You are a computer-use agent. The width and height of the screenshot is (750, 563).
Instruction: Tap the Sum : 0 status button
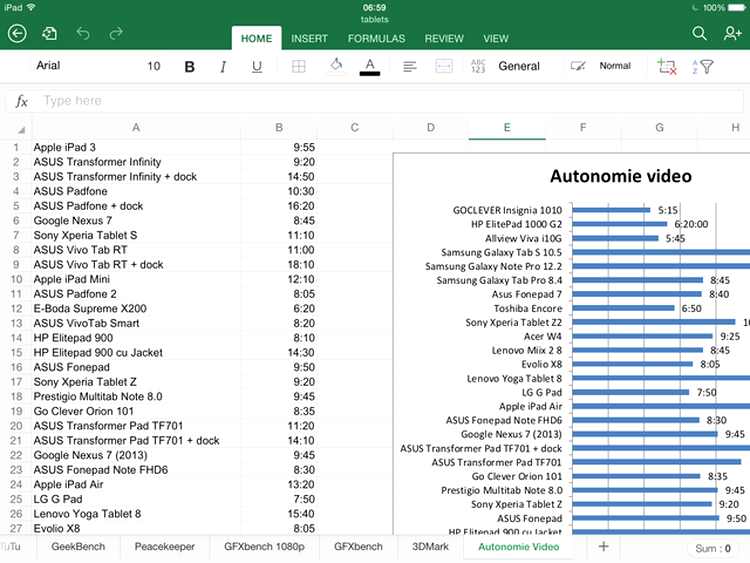point(713,549)
